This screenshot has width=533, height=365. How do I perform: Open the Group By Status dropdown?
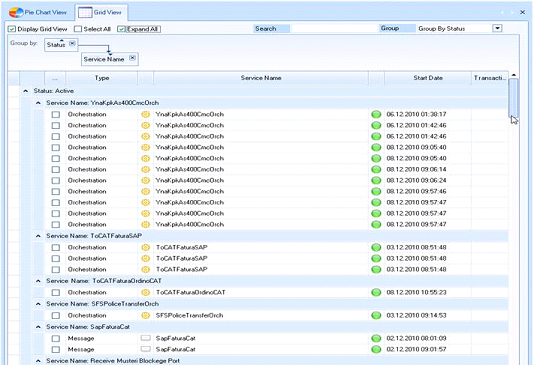pyautogui.click(x=497, y=29)
